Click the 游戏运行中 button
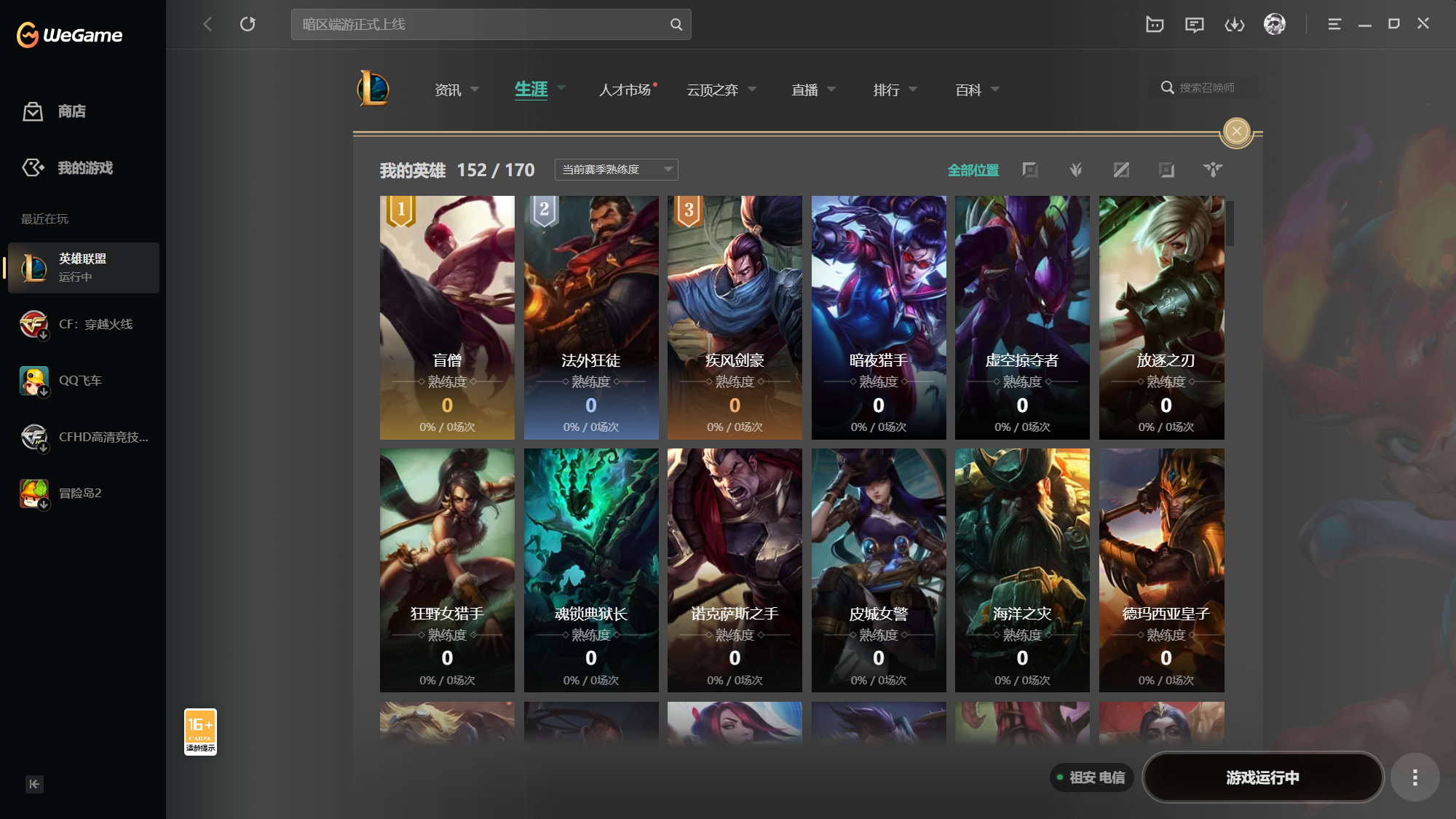1456x819 pixels. (1262, 778)
